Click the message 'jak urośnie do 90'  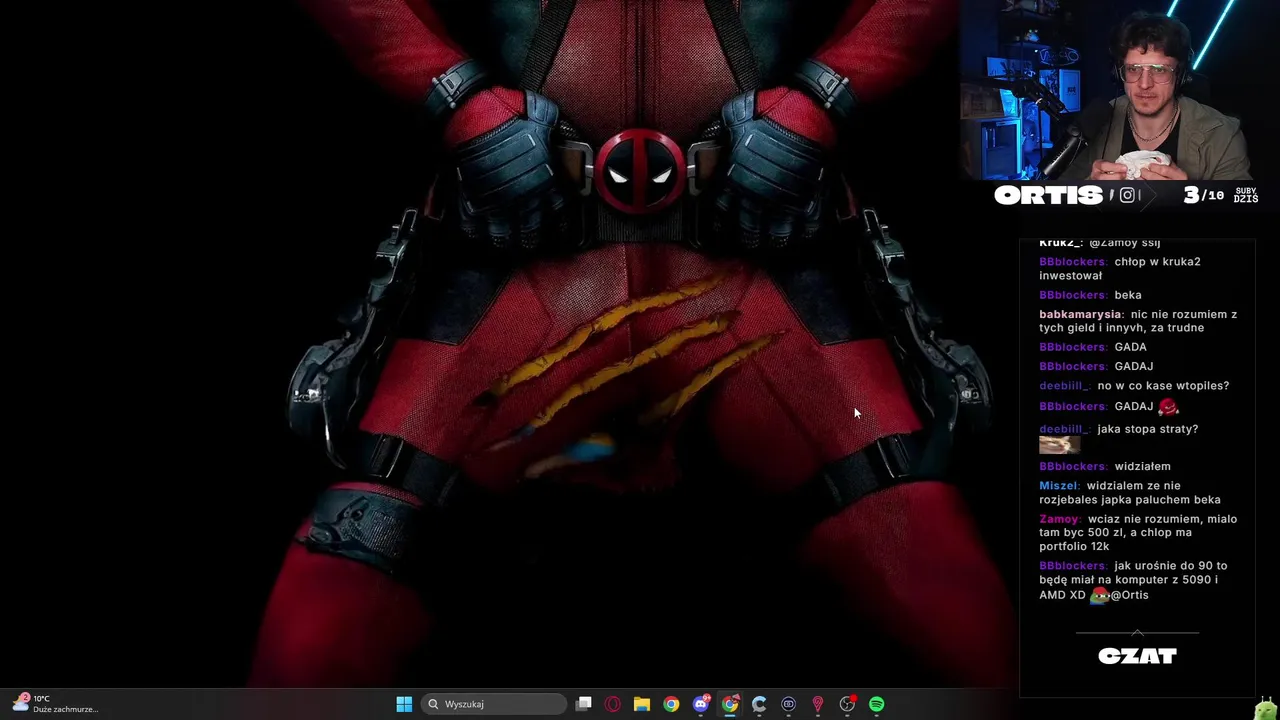(1133, 580)
